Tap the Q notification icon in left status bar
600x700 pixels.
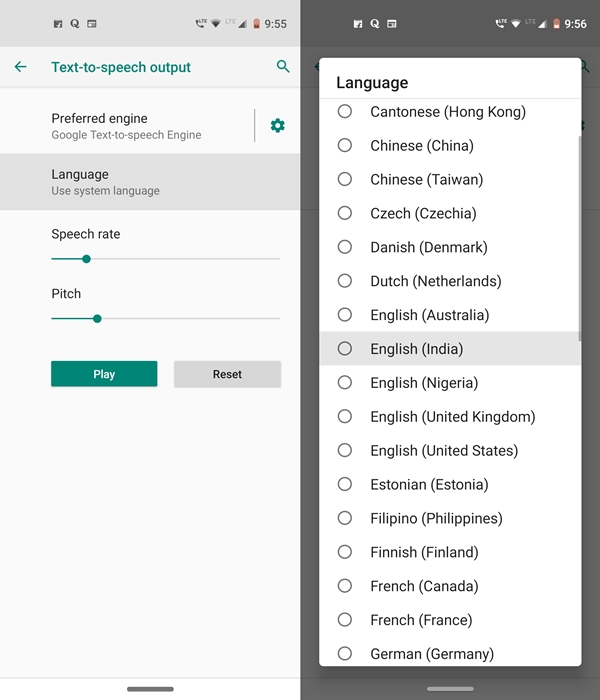pyautogui.click(x=75, y=24)
